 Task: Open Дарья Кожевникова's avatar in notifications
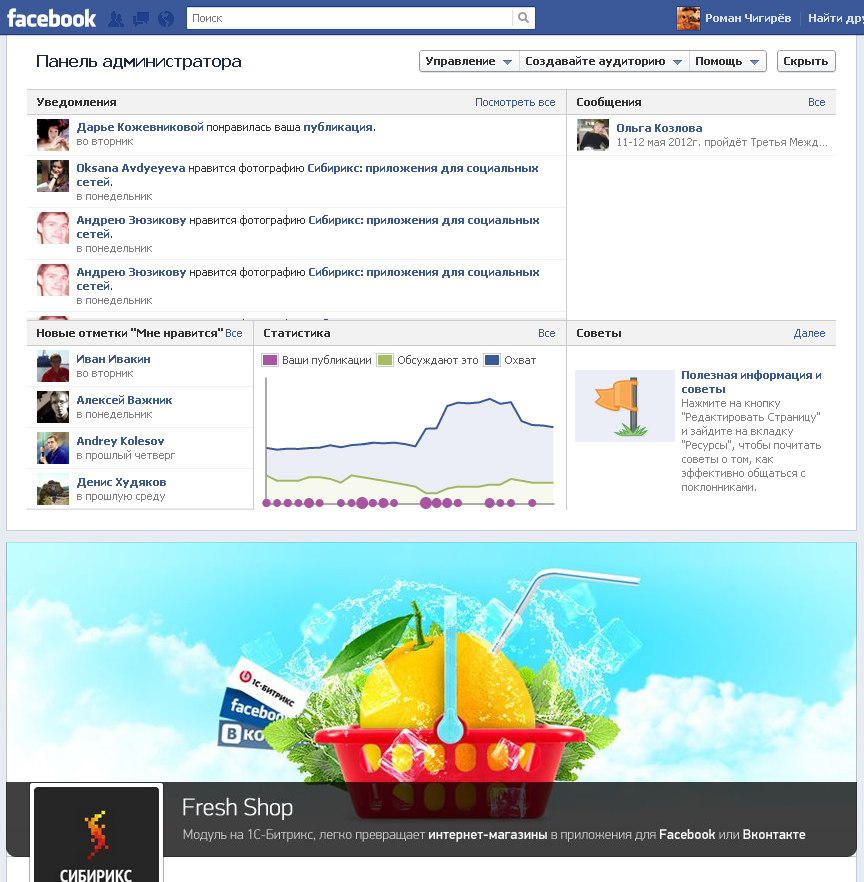[x=53, y=134]
